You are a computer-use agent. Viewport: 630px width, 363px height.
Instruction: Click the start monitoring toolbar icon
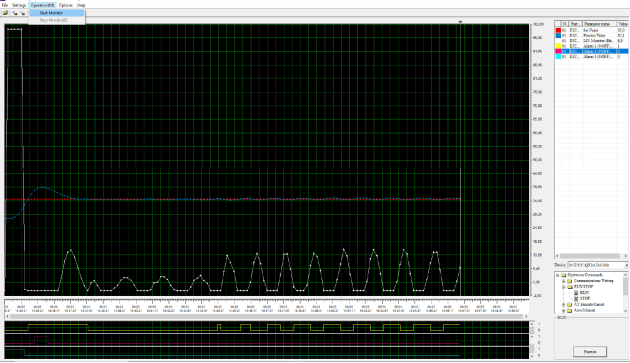click(x=15, y=13)
